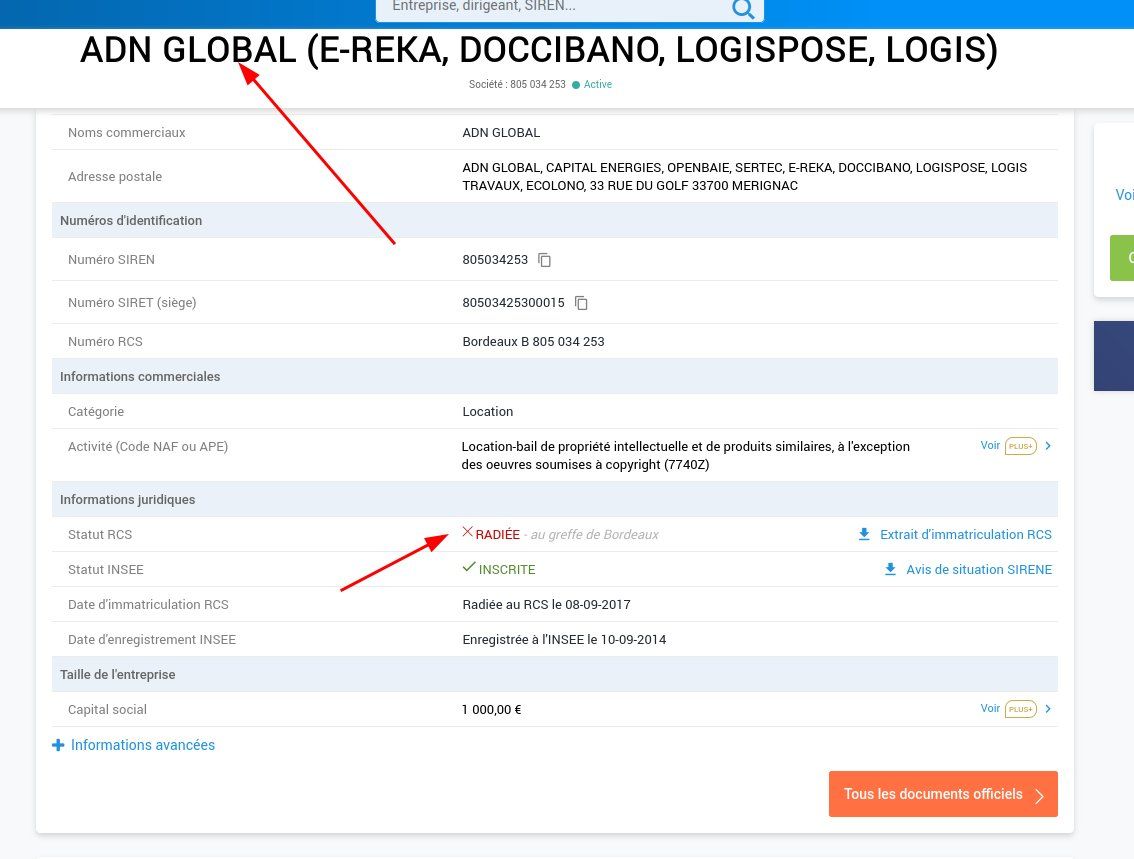Click the activity description with code 7740Z

tap(686, 456)
